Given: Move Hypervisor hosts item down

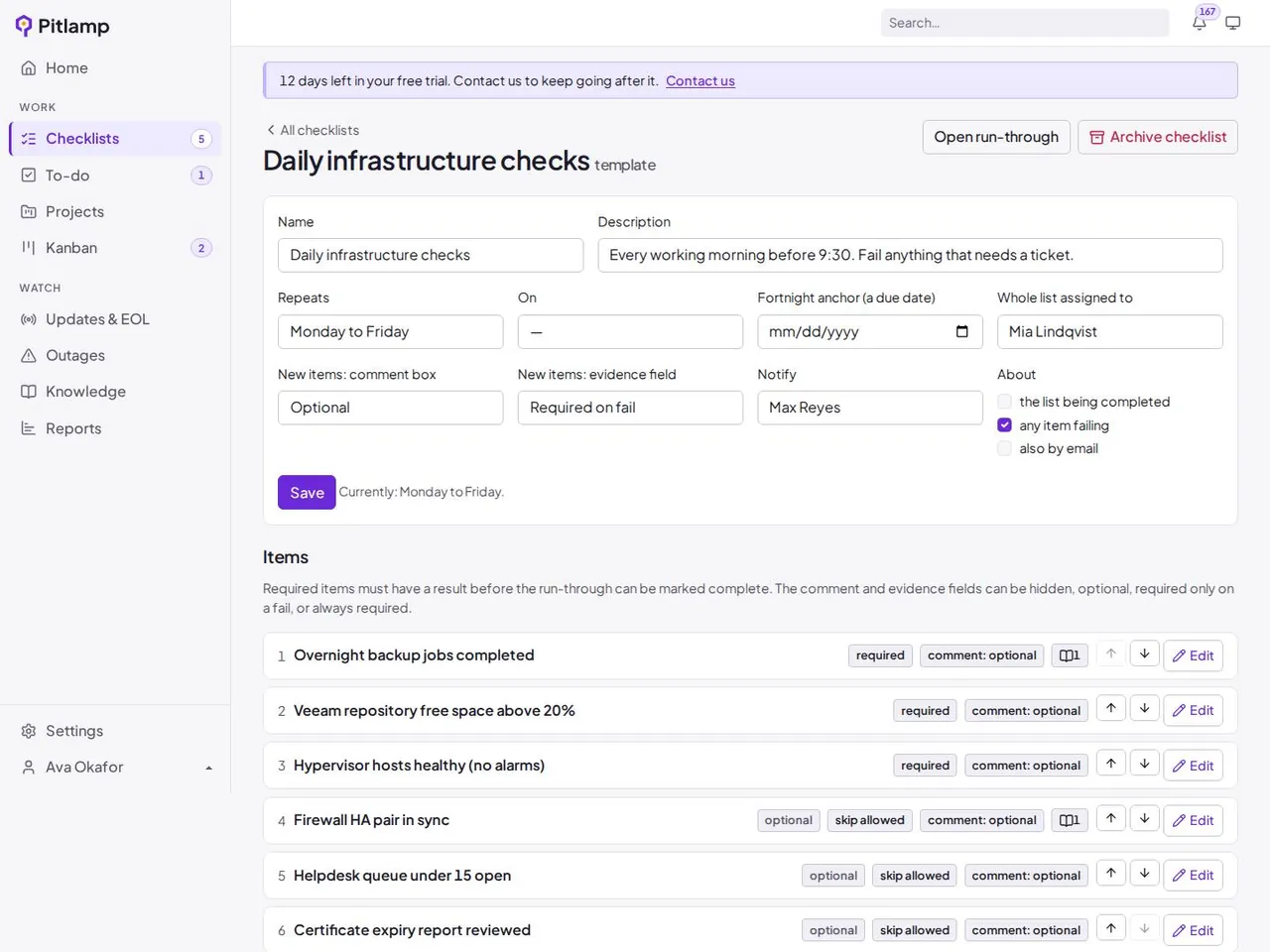Looking at the screenshot, I should (1144, 765).
